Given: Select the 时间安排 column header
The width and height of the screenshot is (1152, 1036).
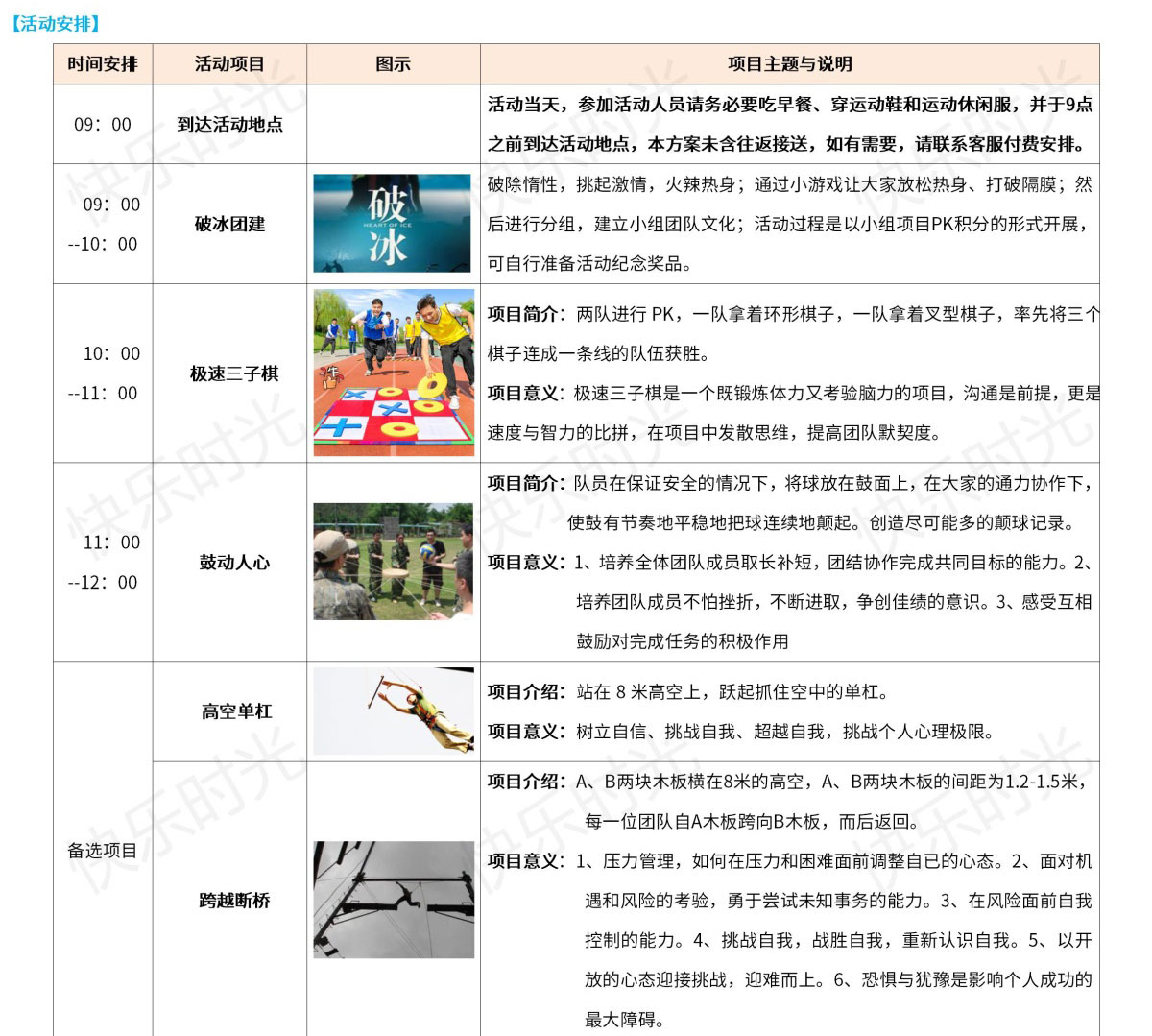Looking at the screenshot, I should pyautogui.click(x=103, y=64).
